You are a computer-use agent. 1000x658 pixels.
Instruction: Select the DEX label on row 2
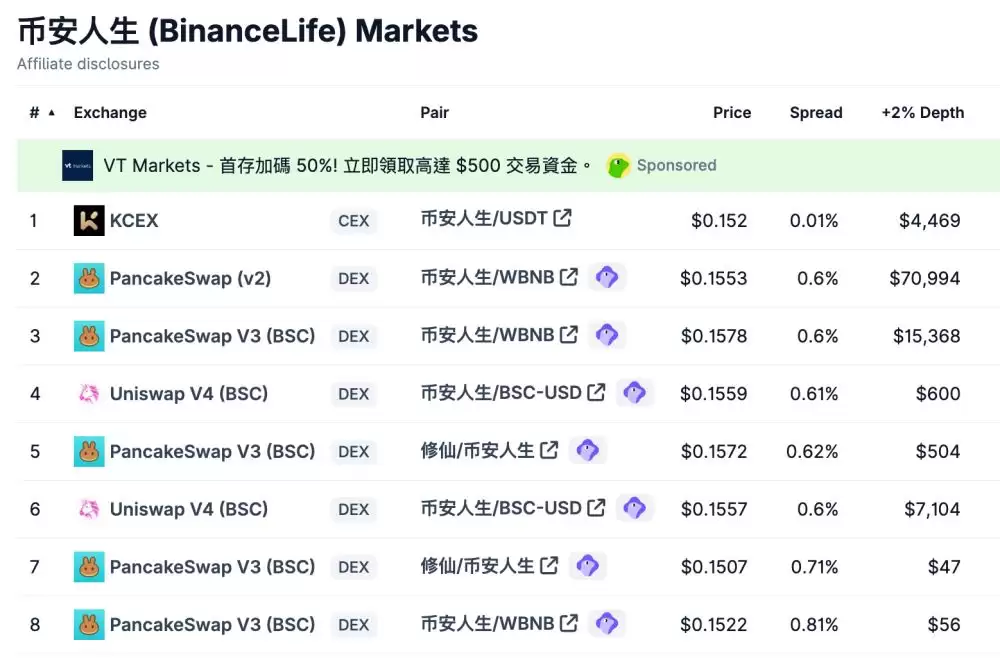point(353,279)
